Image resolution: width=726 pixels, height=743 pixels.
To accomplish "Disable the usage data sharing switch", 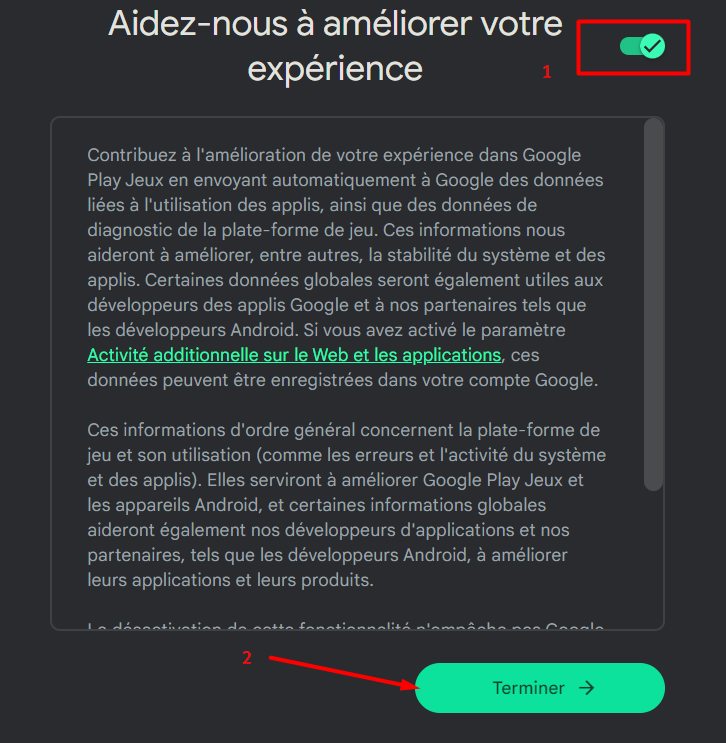I will (x=642, y=46).
